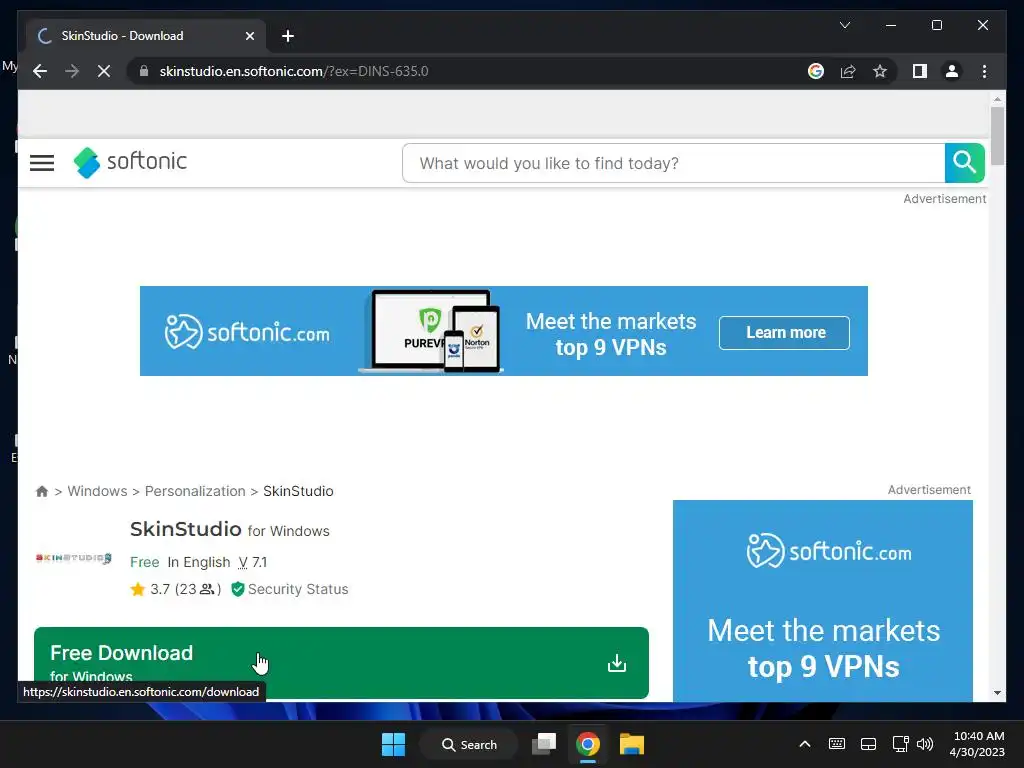Click the Security Status text
Viewport: 1024px width, 768px height.
[x=298, y=589]
